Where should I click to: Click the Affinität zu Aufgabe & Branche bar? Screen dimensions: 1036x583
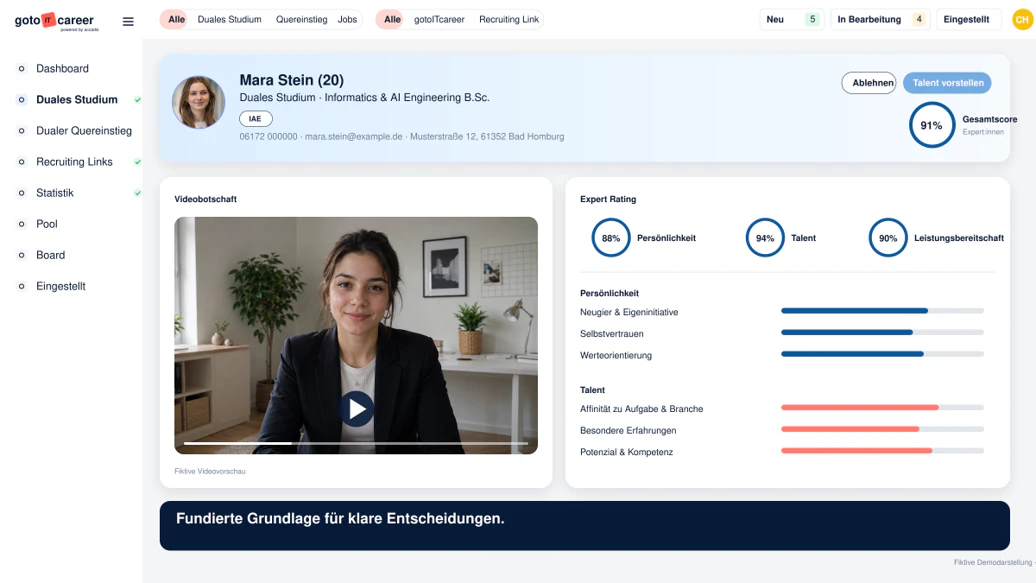(x=882, y=408)
